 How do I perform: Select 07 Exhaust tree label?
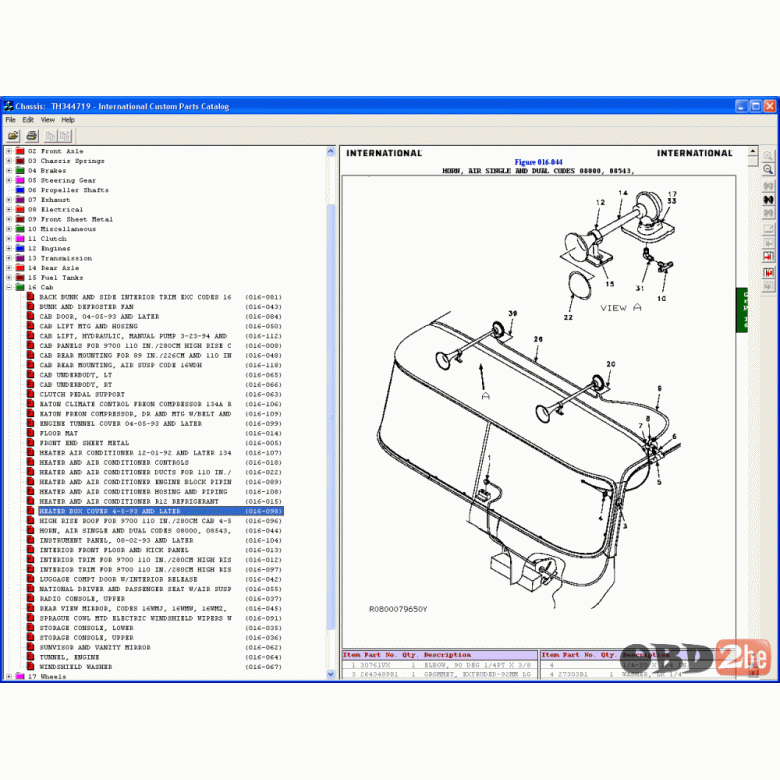point(49,199)
